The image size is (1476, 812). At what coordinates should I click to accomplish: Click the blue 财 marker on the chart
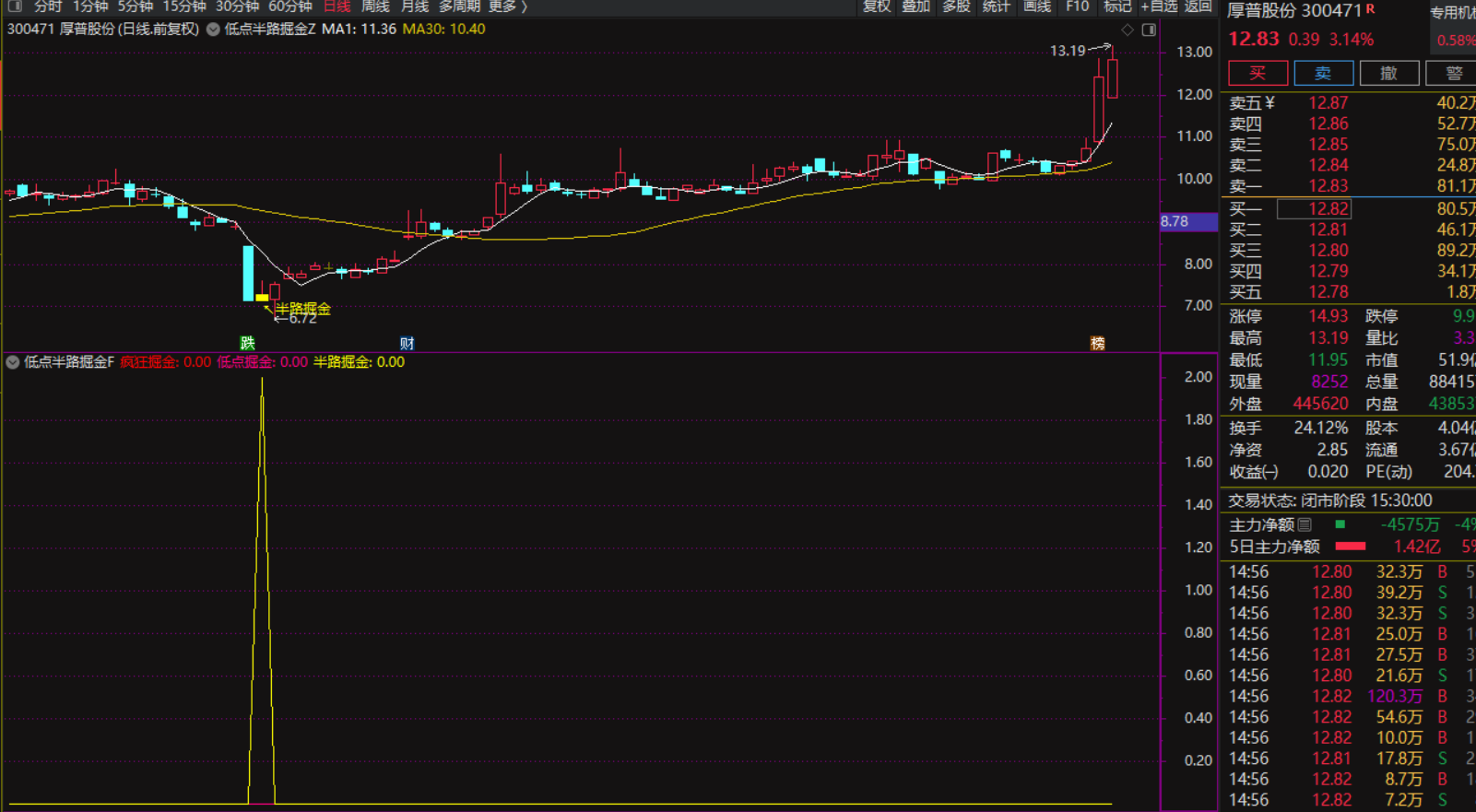(x=407, y=343)
